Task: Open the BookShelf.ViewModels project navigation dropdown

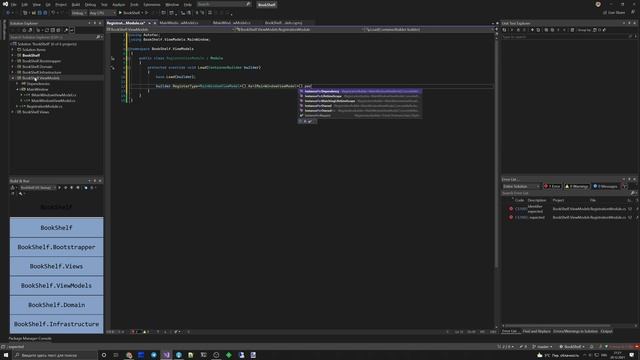Action: coord(171,29)
